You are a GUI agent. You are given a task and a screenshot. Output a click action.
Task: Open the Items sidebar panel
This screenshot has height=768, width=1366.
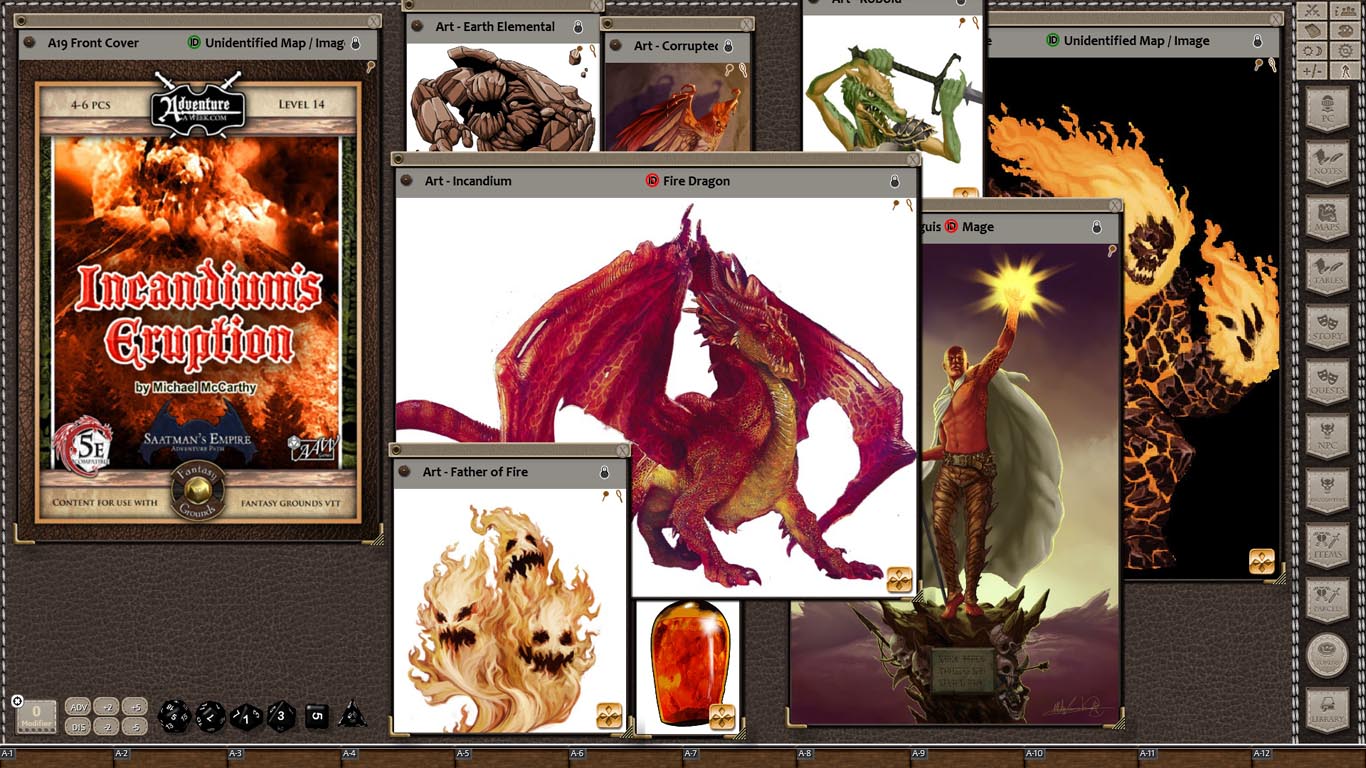coord(1327,545)
